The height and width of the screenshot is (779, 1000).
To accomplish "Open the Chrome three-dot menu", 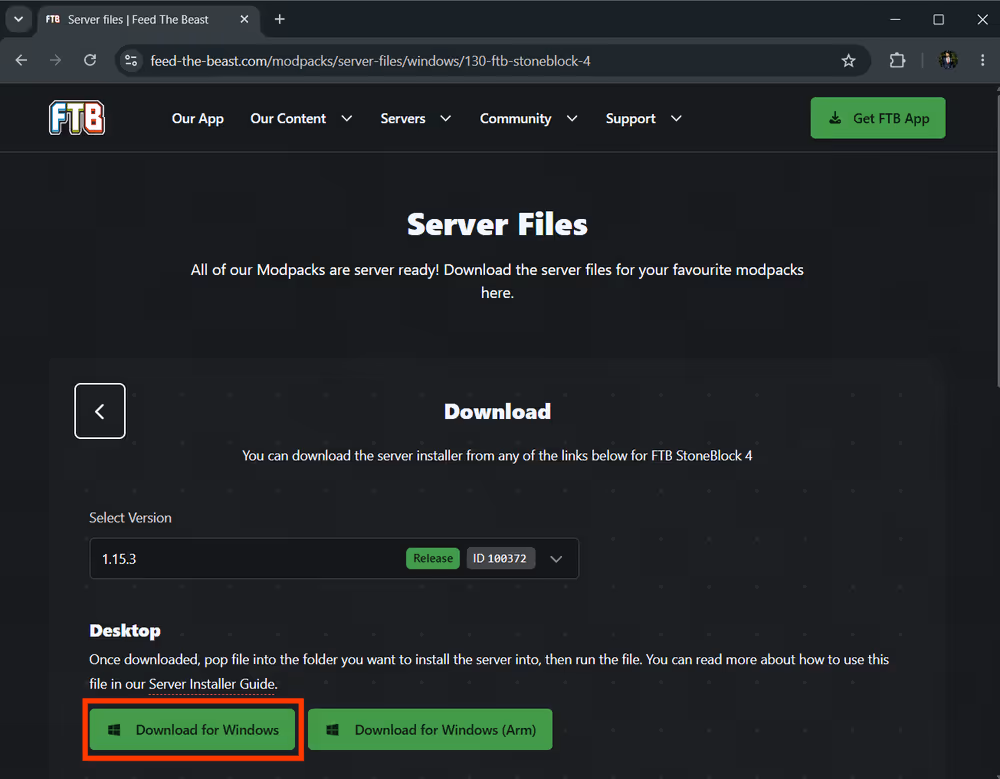I will [x=982, y=61].
